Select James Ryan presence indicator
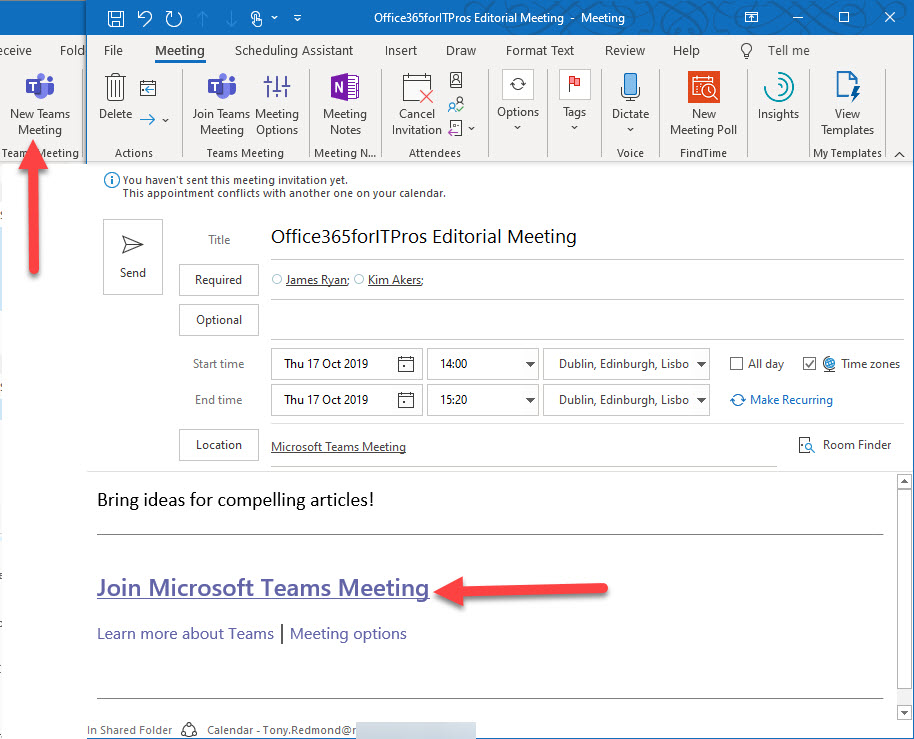Screen dimensions: 914x739 tap(277, 279)
